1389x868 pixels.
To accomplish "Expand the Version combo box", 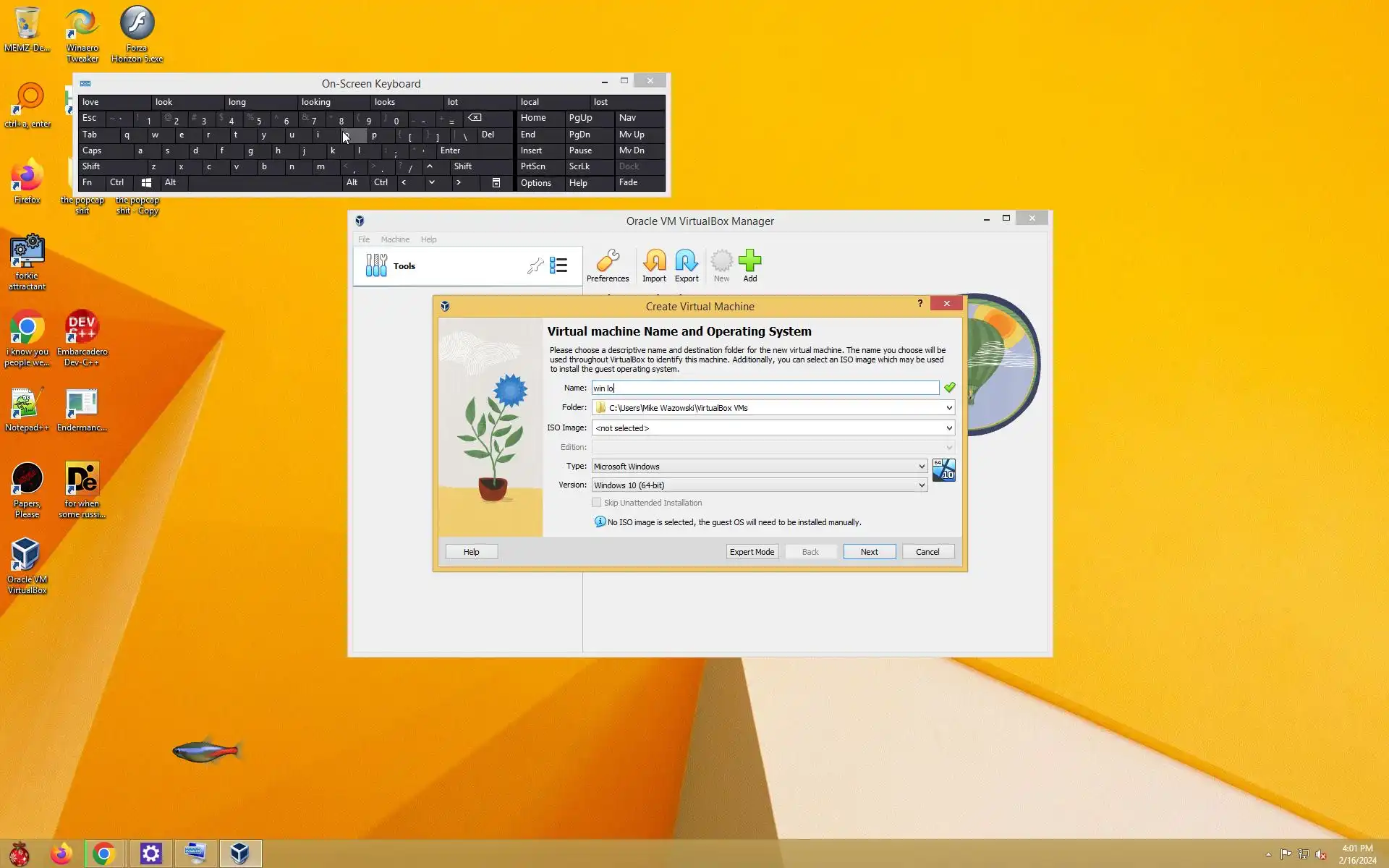I will coord(921,485).
